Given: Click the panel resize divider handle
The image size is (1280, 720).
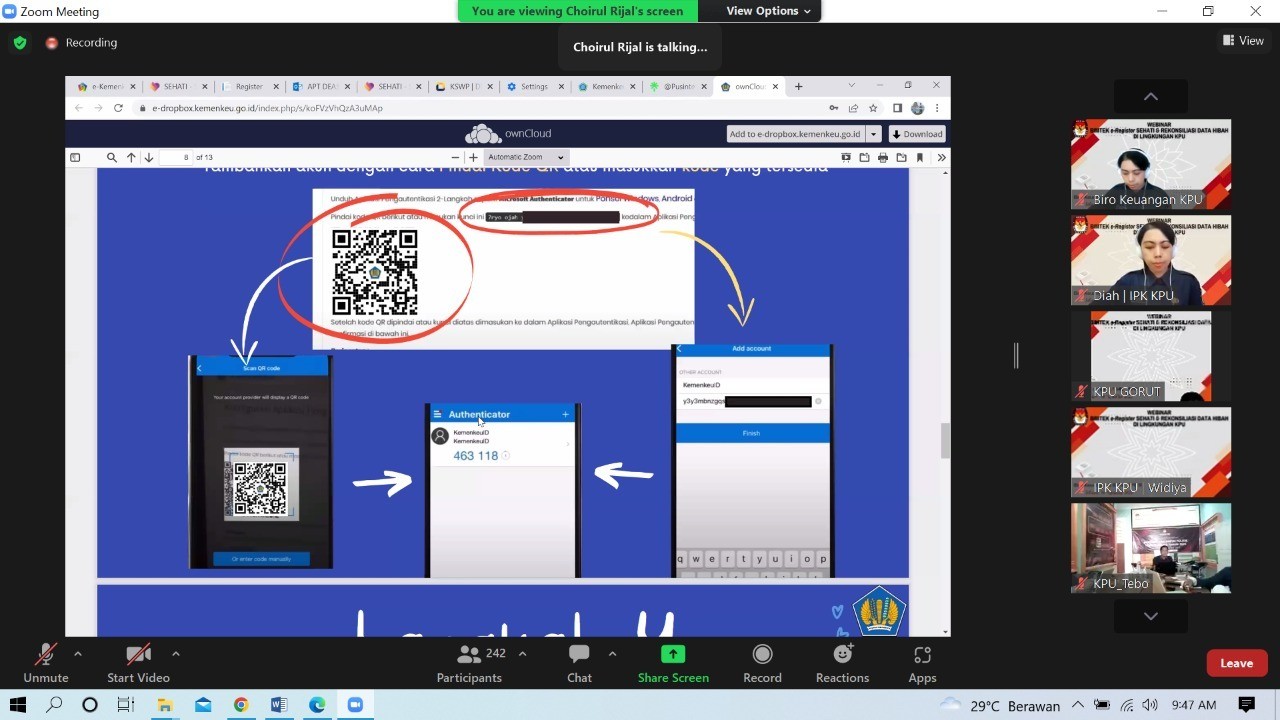Looking at the screenshot, I should (1016, 355).
